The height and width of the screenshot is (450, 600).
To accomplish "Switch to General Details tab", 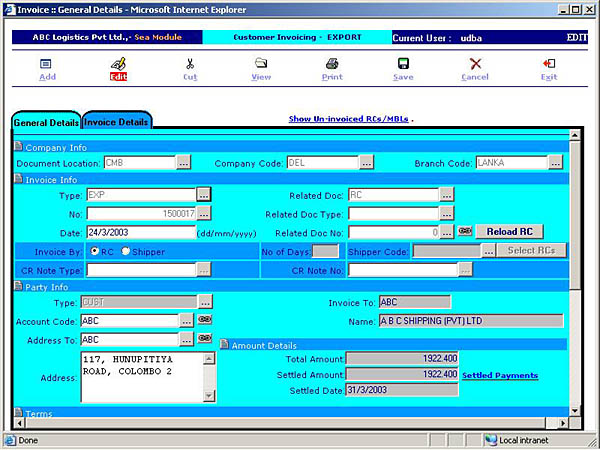I will [46, 121].
